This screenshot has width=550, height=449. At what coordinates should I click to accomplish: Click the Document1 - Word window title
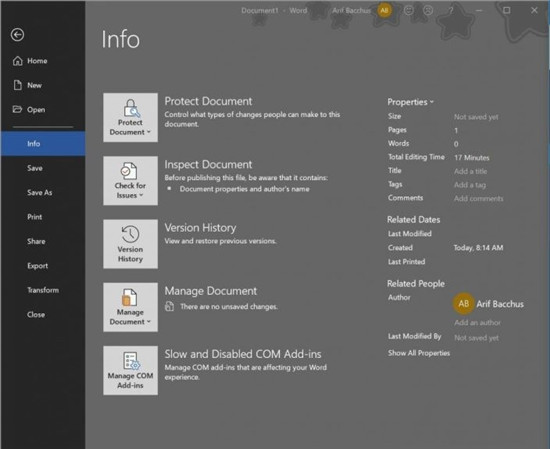point(274,11)
